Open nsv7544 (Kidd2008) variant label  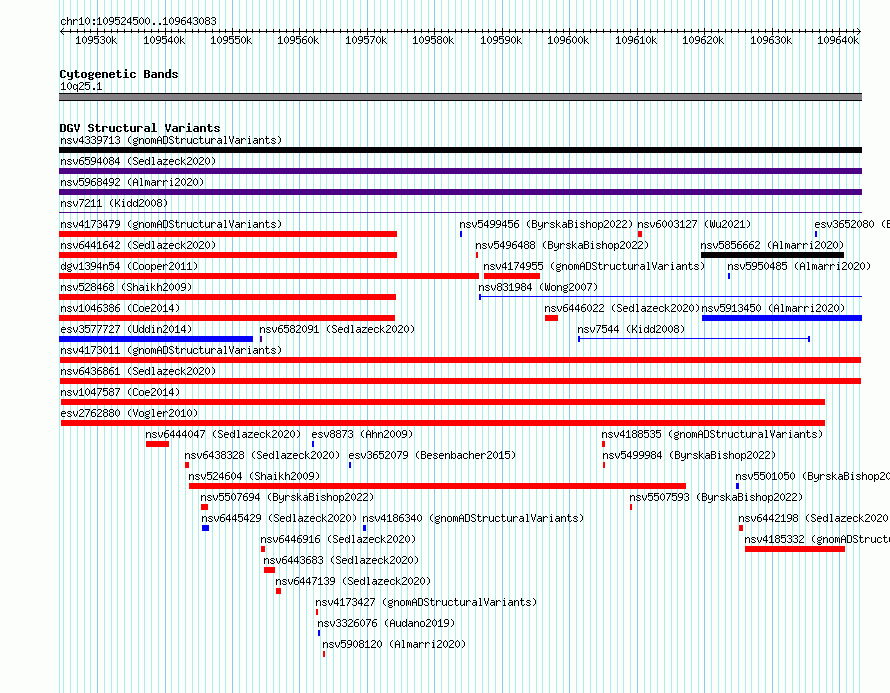pos(631,329)
